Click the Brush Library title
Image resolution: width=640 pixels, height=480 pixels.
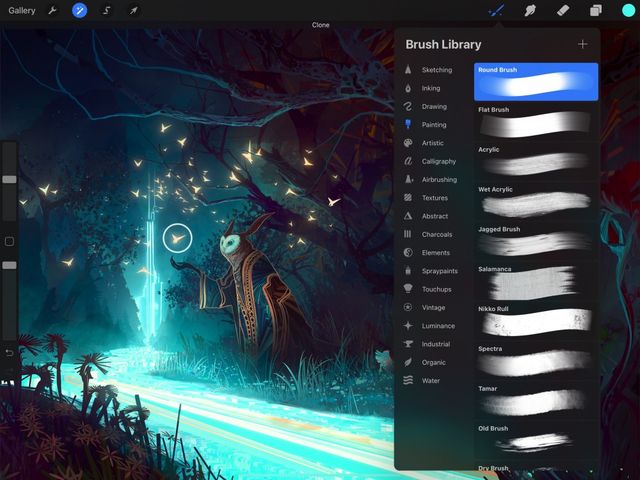tap(443, 44)
